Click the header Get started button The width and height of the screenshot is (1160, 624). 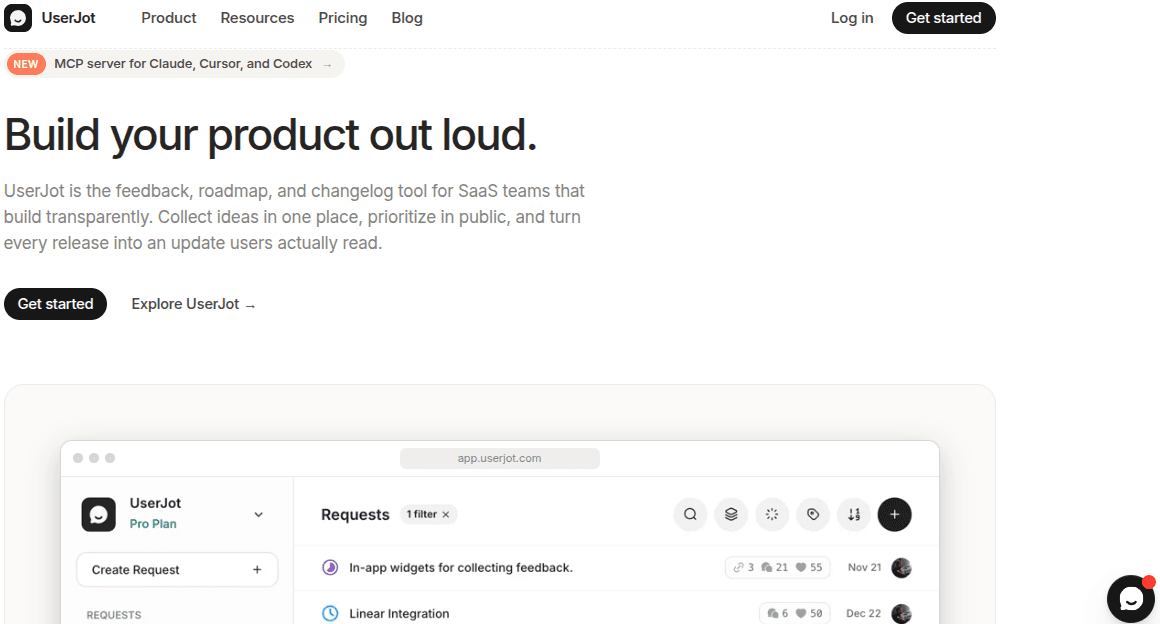click(943, 18)
